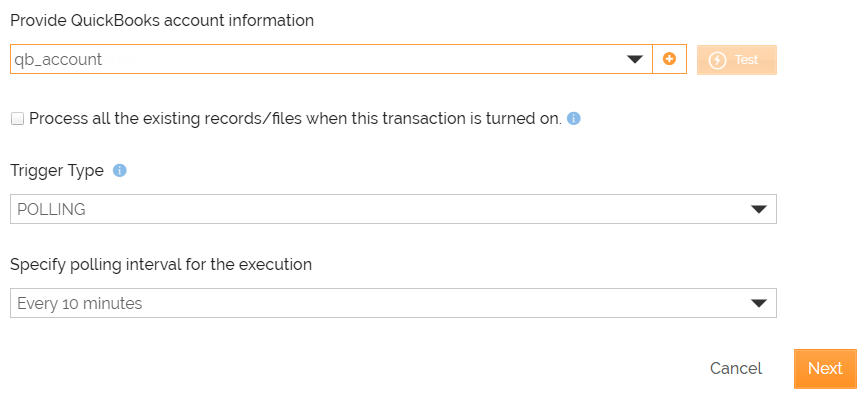
Task: Click the Test button
Action: coord(737,60)
